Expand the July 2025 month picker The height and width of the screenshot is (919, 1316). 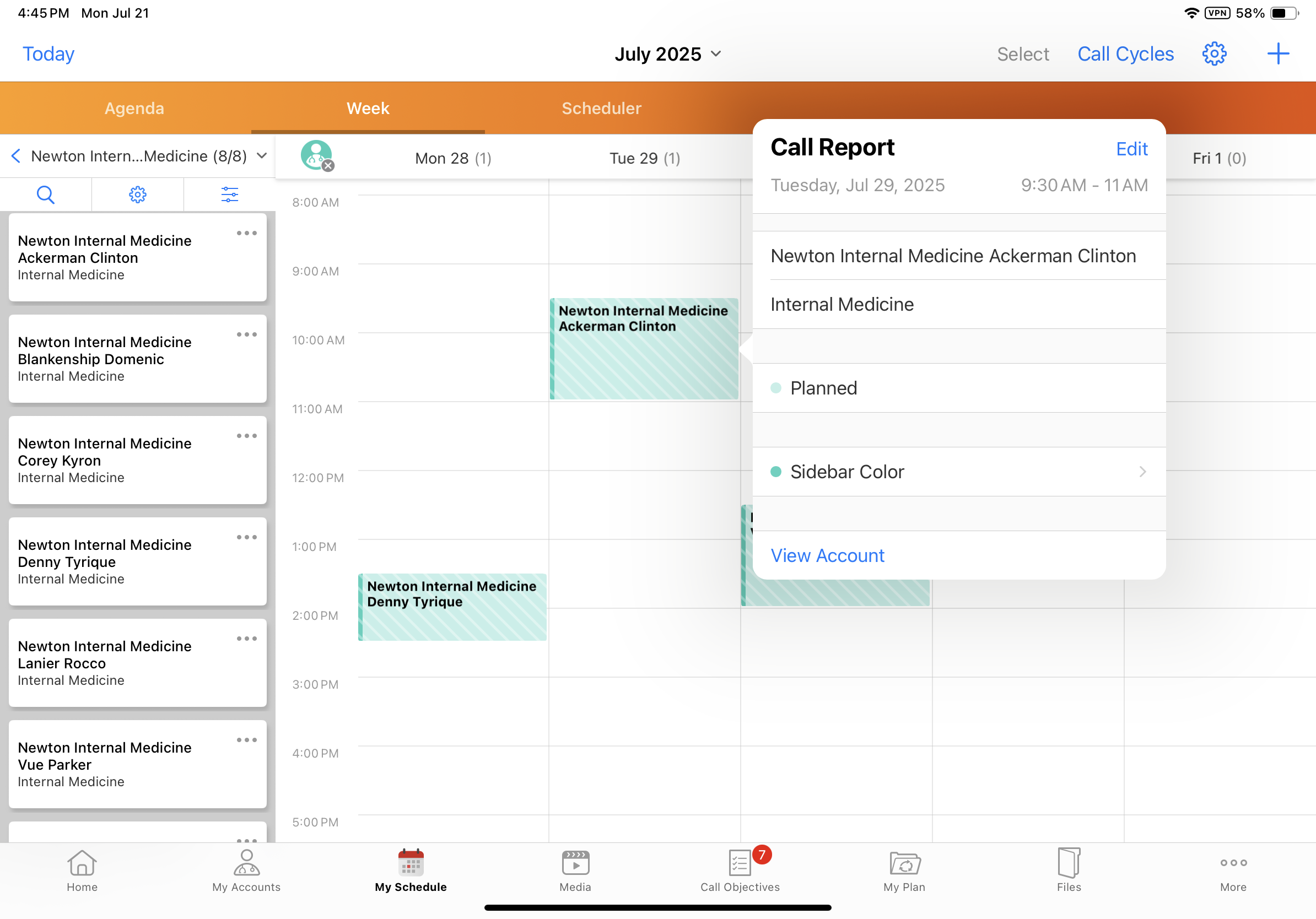click(x=668, y=54)
